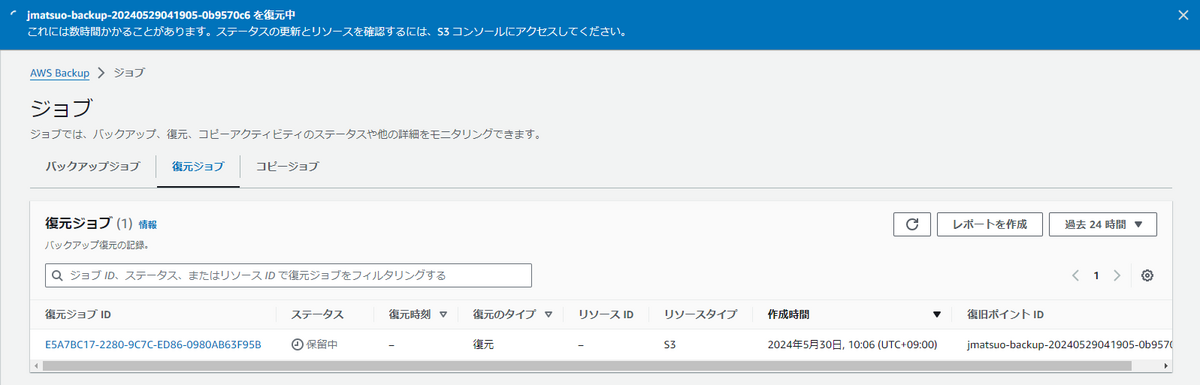Click the S3 resource type cell
Viewport: 1200px width, 385px height.
point(670,344)
